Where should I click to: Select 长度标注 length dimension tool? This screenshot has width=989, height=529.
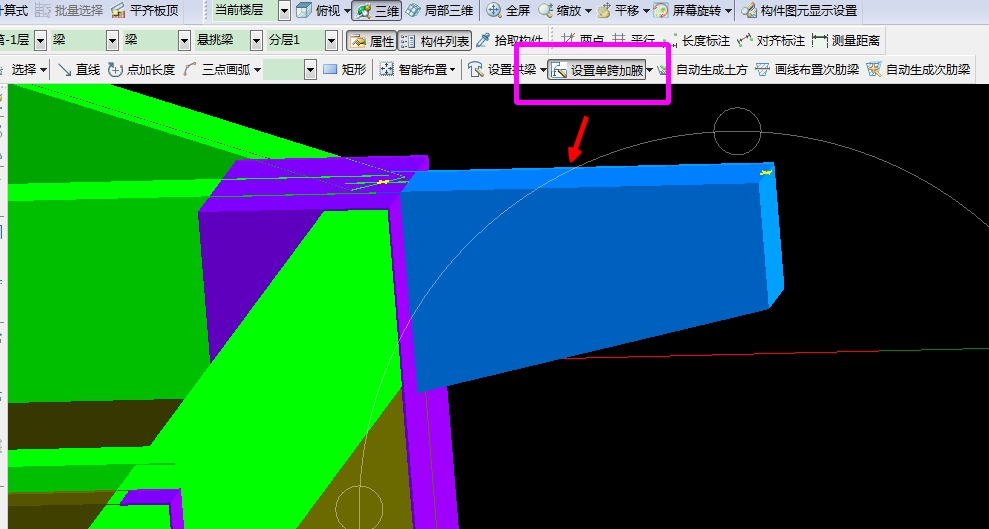(697, 41)
